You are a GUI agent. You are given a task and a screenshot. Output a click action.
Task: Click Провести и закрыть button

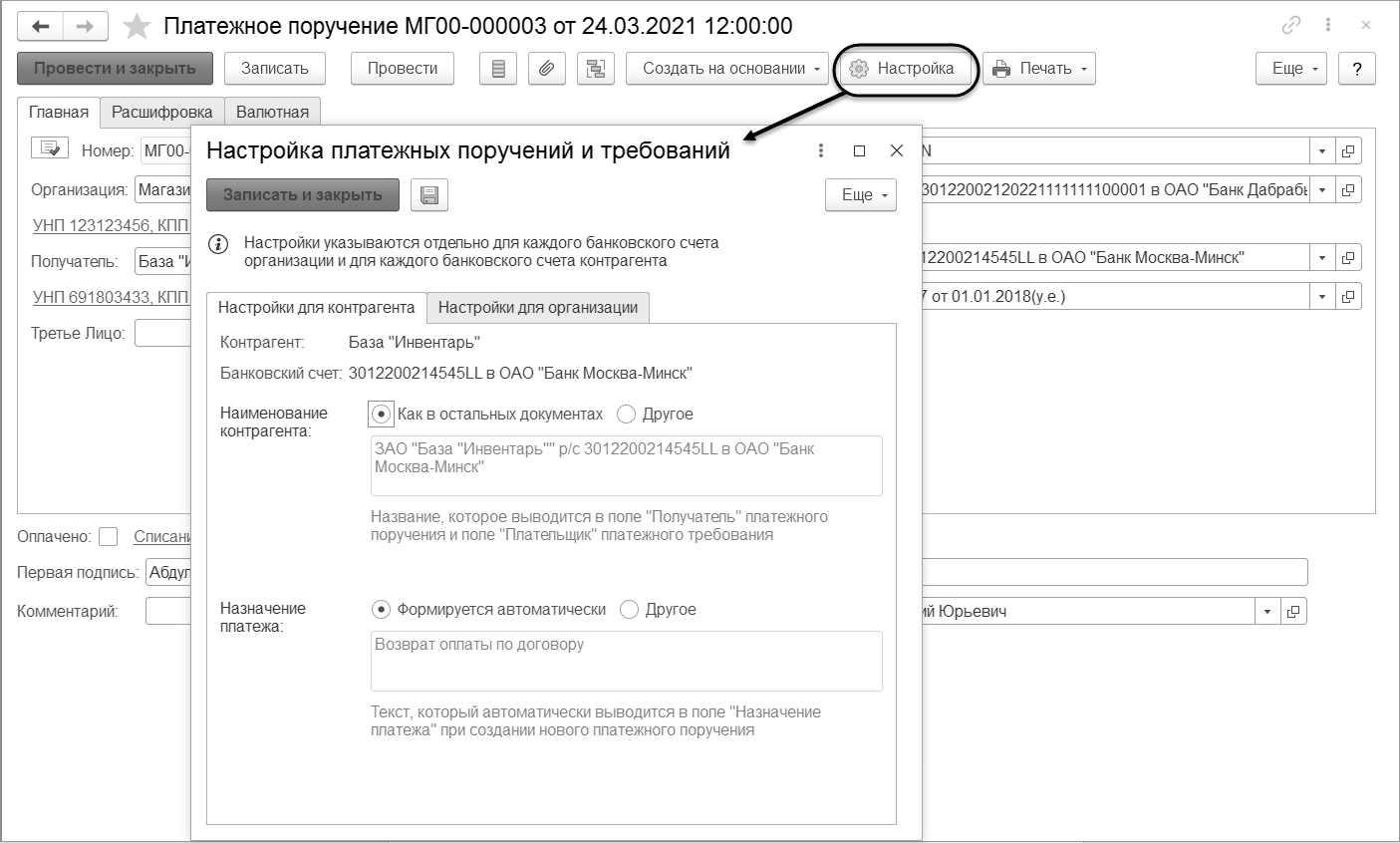115,69
